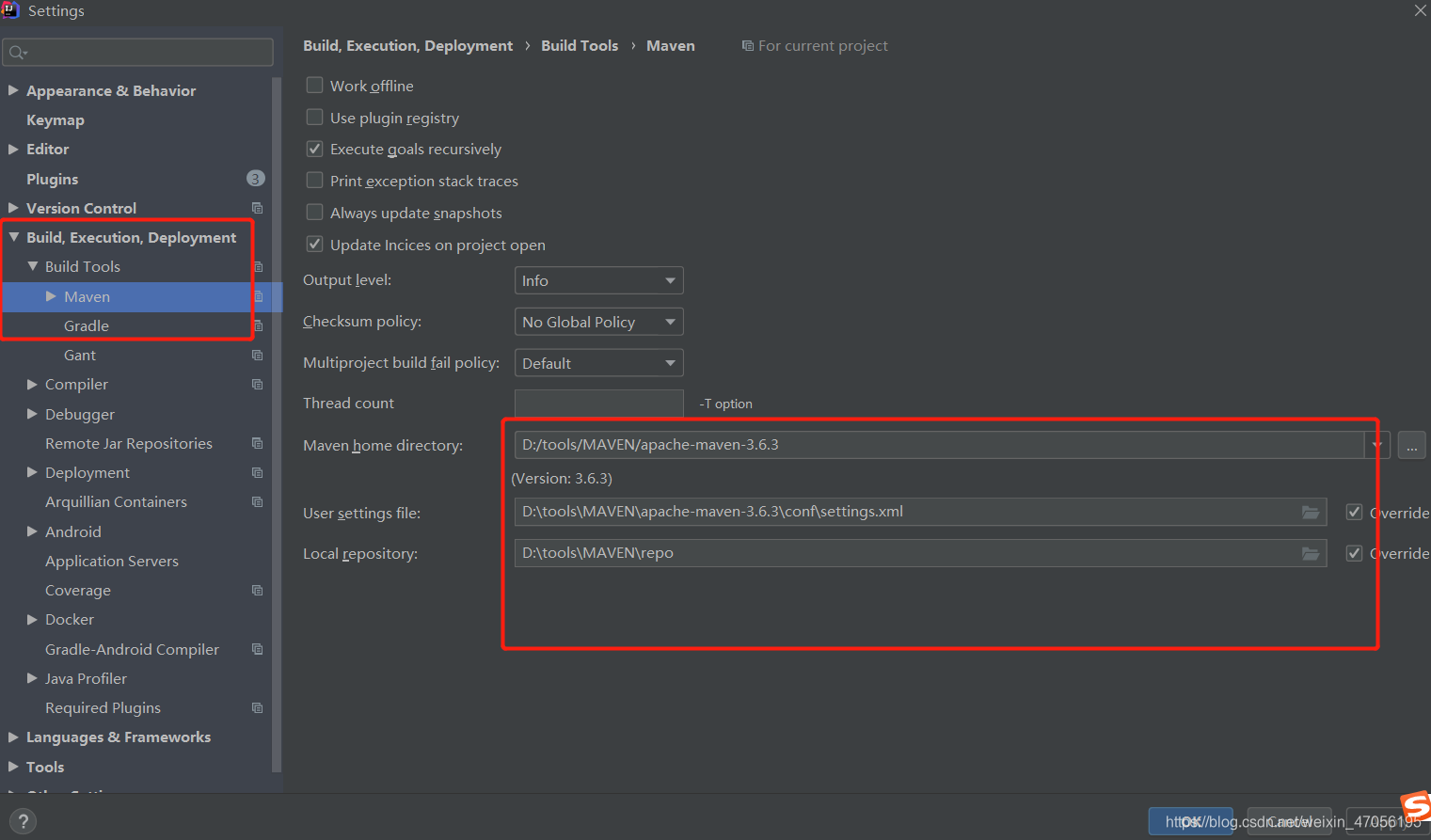The width and height of the screenshot is (1431, 840).
Task: Click the Cancel button
Action: coord(1289,821)
